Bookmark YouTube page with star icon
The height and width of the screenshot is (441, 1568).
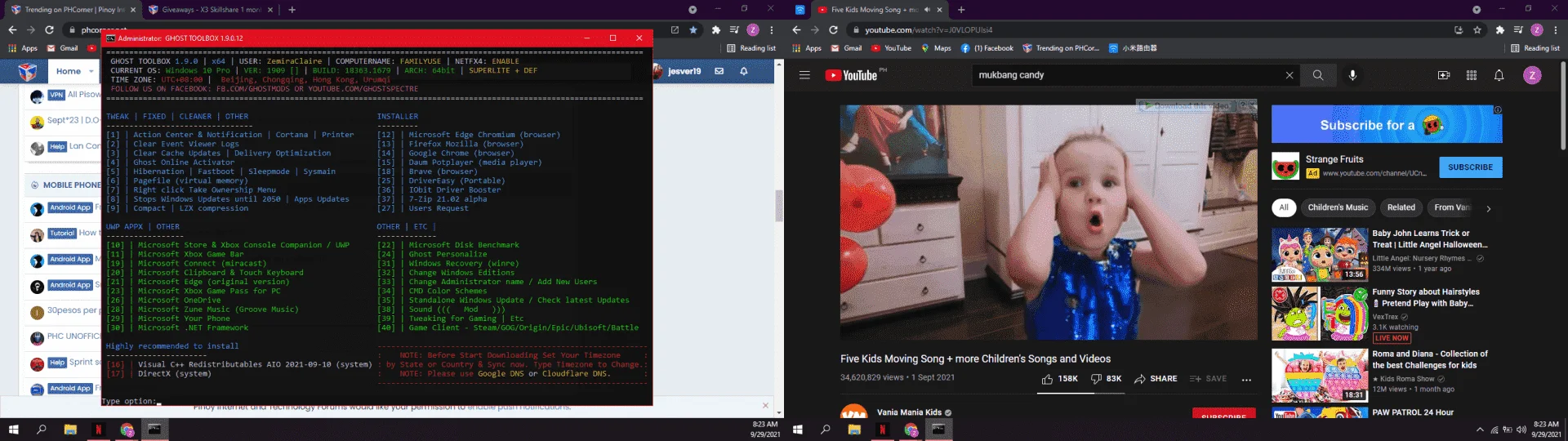coord(1477,30)
